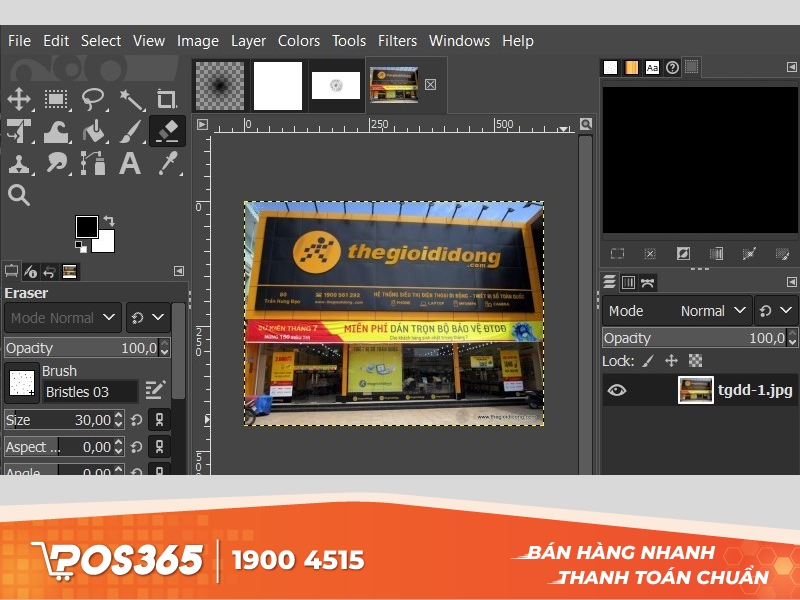Close the tgdd-1.jpg image tab

tap(430, 84)
